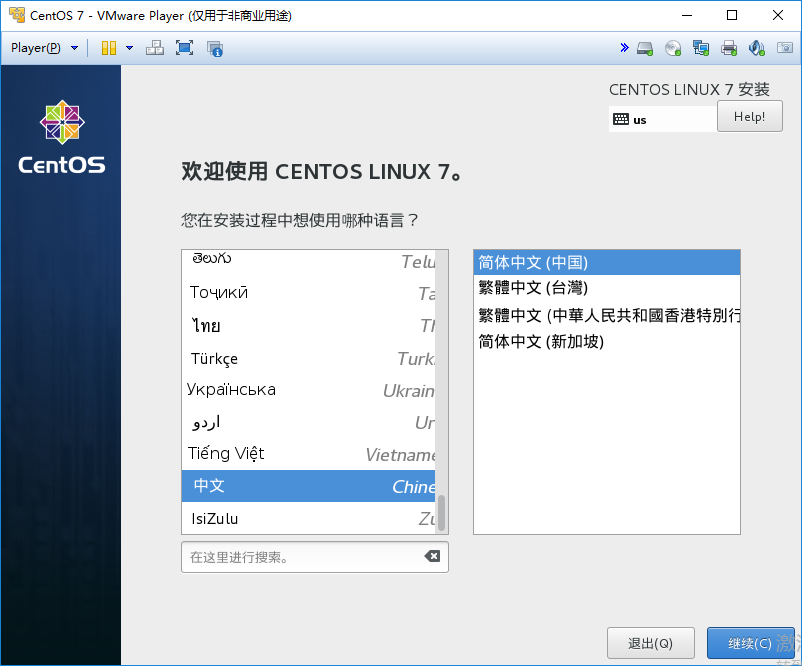Clear the search field with the X icon
The width and height of the screenshot is (802, 666).
click(x=432, y=556)
